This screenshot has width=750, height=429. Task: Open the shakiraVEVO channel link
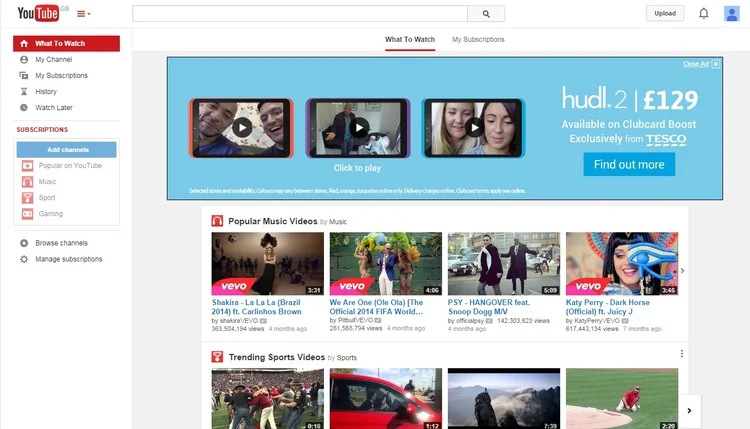pyautogui.click(x=239, y=321)
